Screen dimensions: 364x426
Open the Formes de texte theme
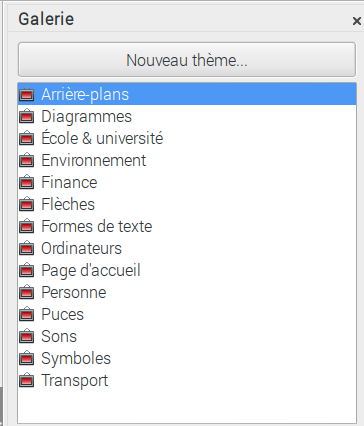tap(97, 226)
